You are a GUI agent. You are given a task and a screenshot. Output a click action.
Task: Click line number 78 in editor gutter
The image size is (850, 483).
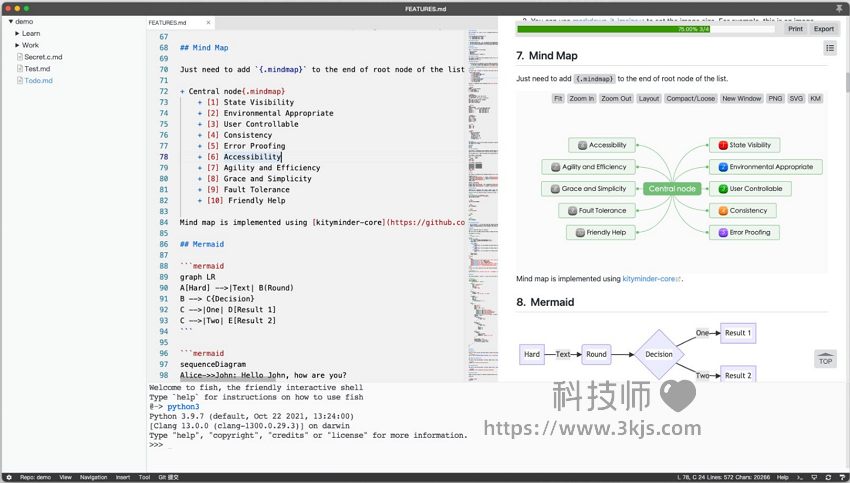coord(164,157)
